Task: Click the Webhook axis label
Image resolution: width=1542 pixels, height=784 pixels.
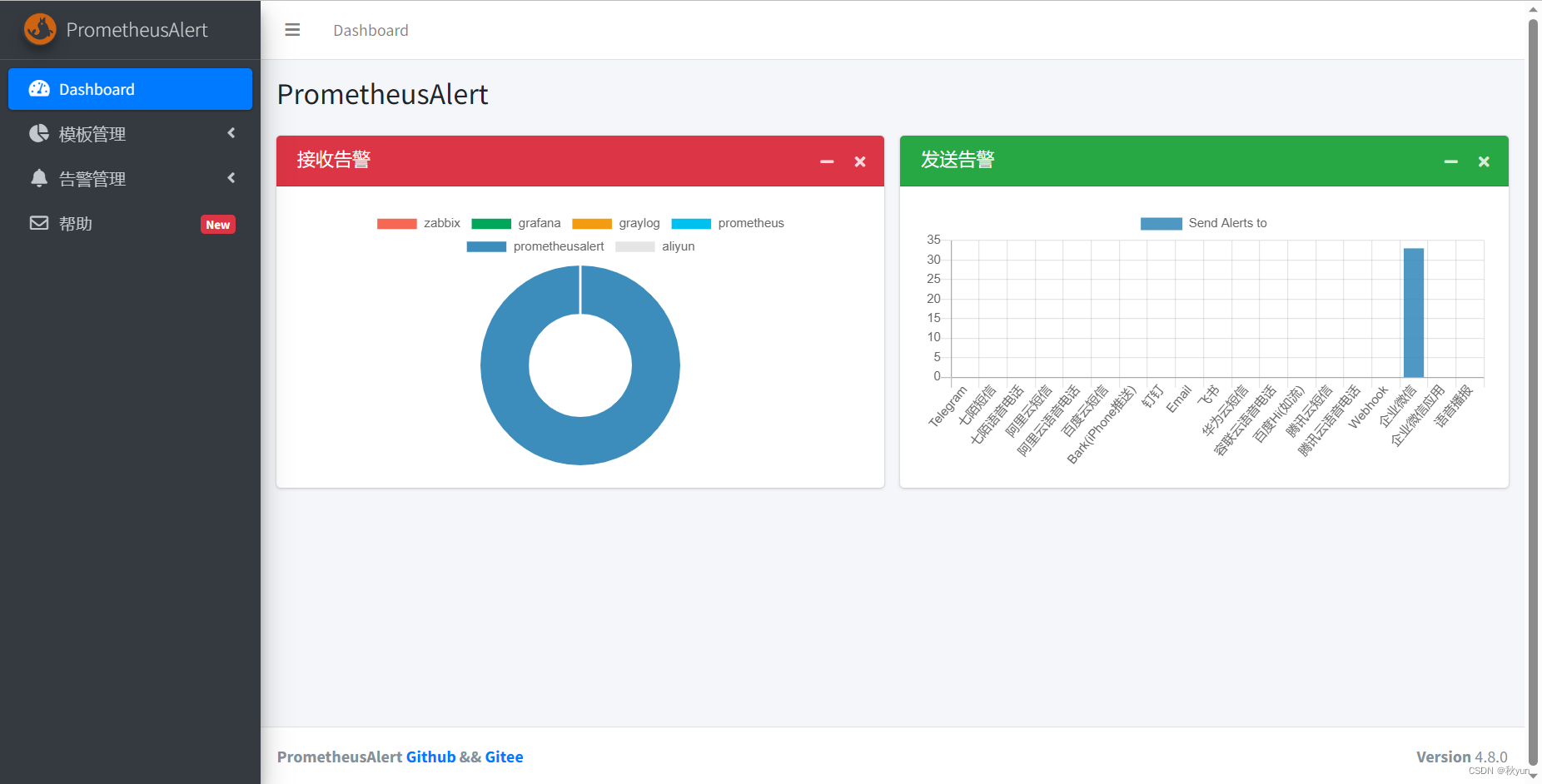Action: pos(1369,406)
